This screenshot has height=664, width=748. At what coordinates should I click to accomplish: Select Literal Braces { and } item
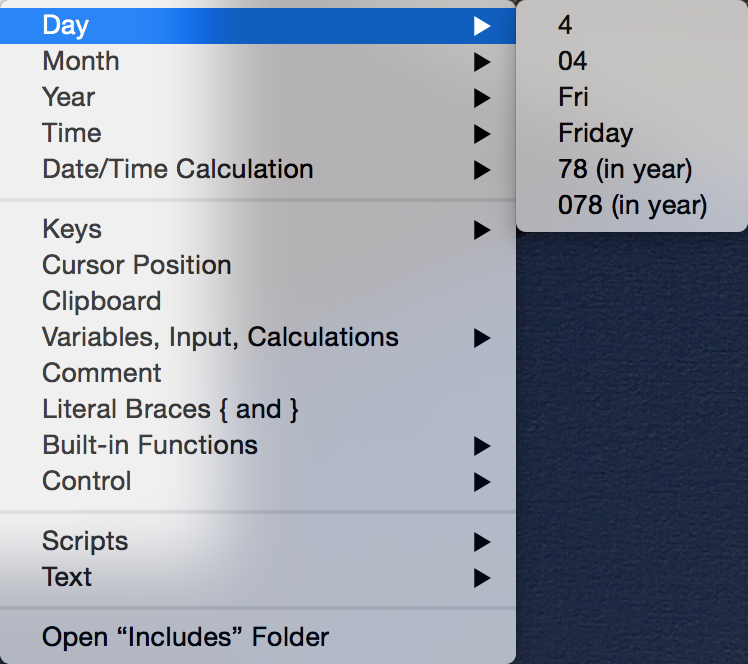coord(258,410)
